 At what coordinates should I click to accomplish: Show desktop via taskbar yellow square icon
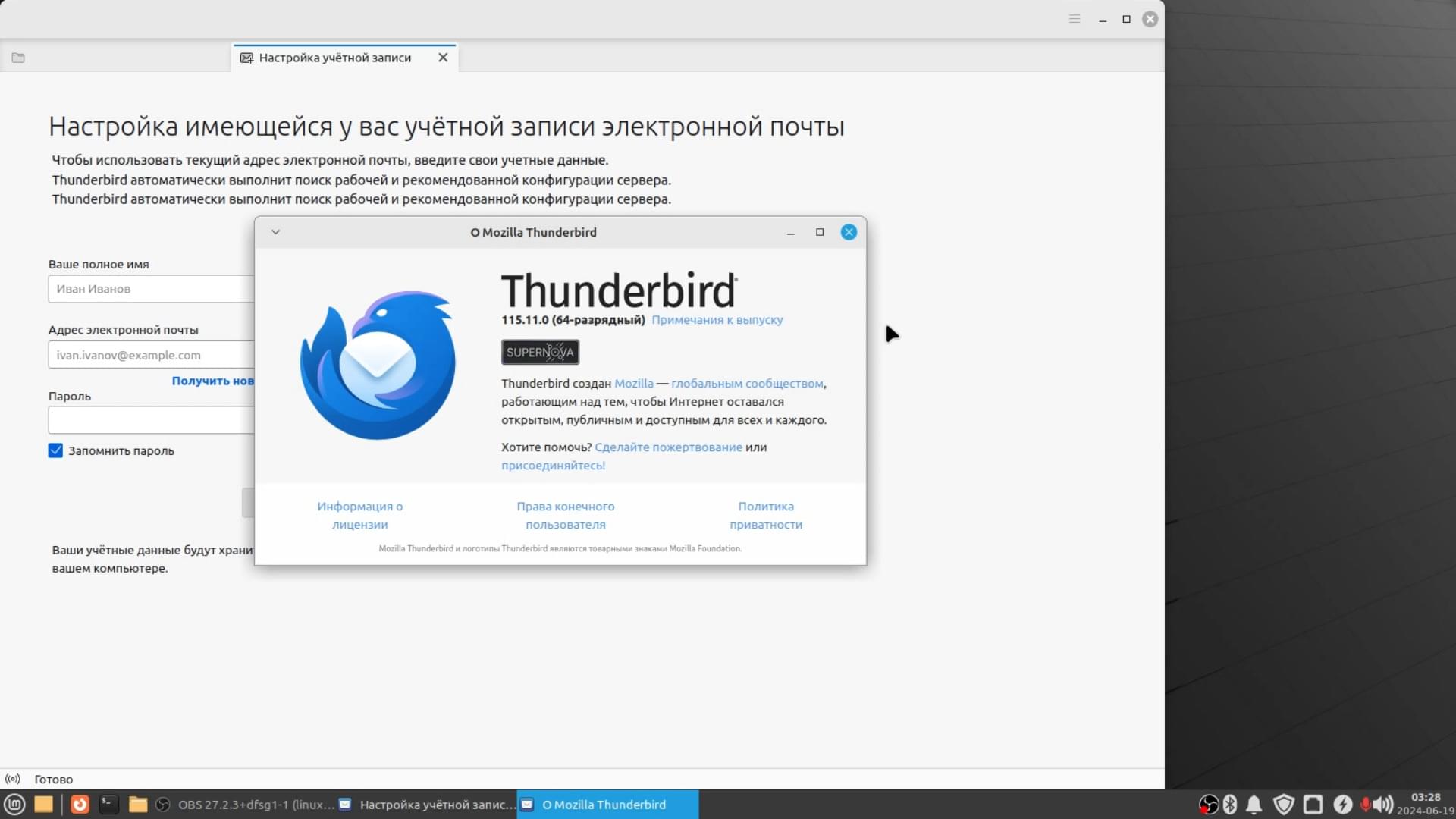pyautogui.click(x=44, y=805)
